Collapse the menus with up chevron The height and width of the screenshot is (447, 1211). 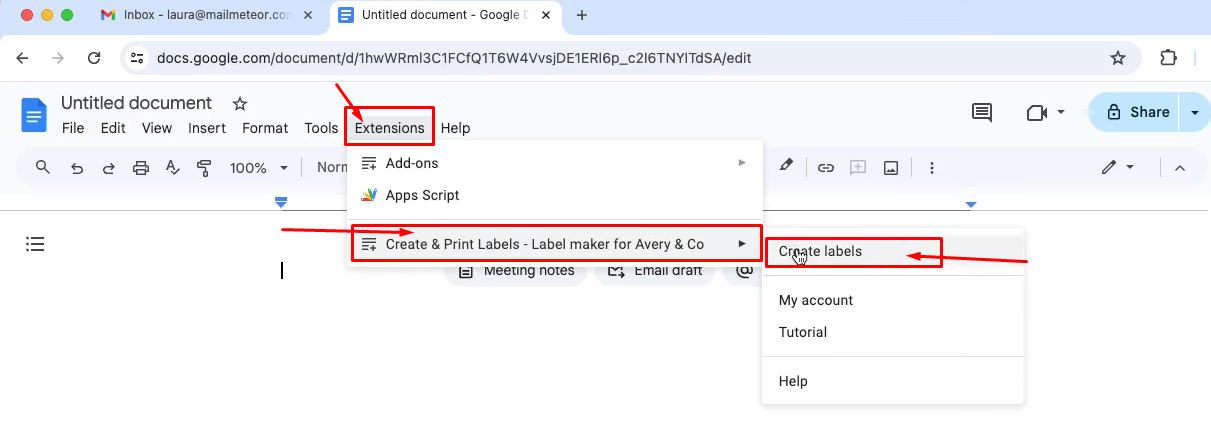(1179, 168)
